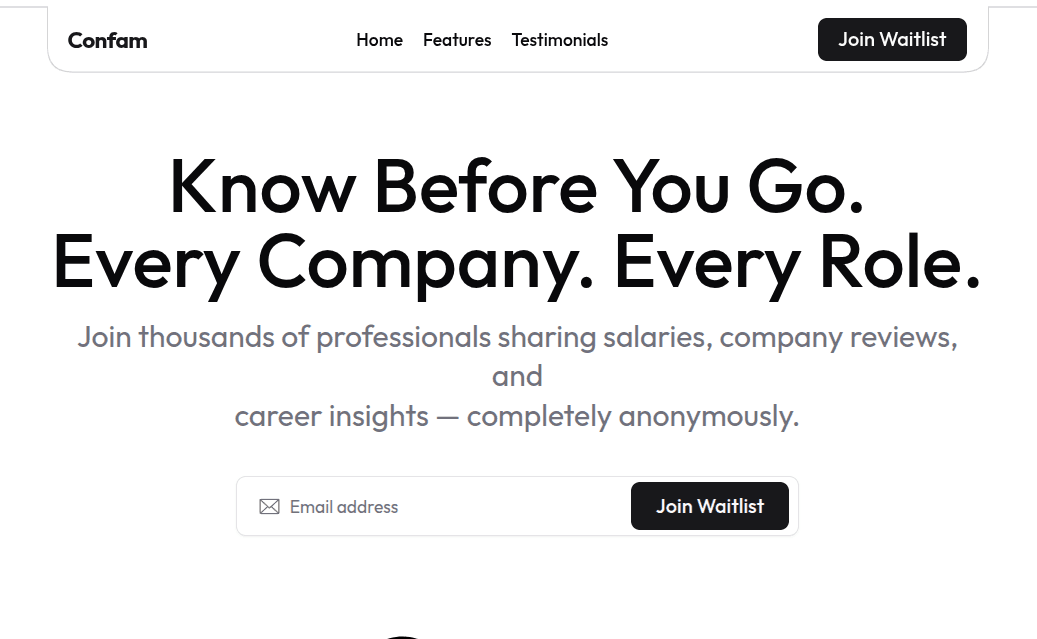Click the "Every Company. Every Role." headline line
This screenshot has width=1037, height=639.
(x=516, y=262)
